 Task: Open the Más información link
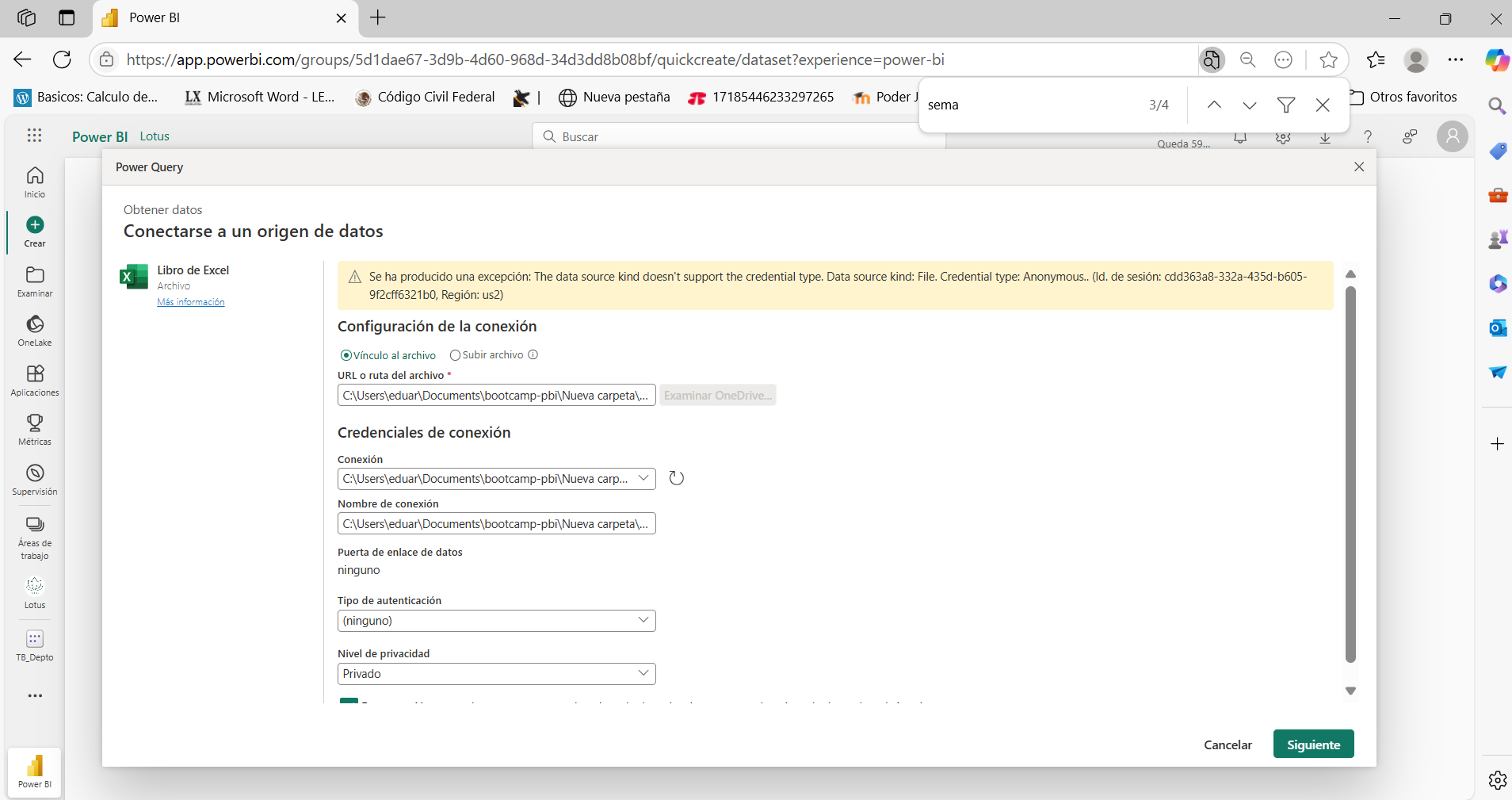click(x=191, y=302)
